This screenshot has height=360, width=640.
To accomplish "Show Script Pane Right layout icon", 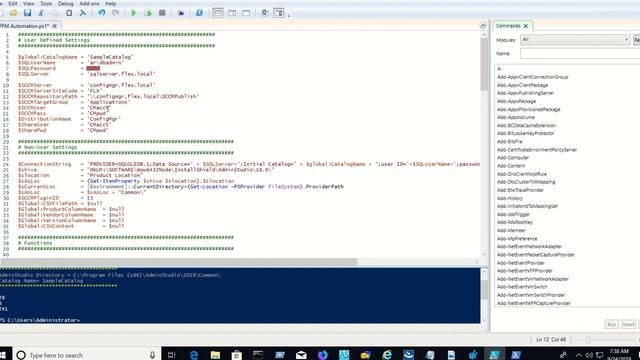I will point(232,13).
